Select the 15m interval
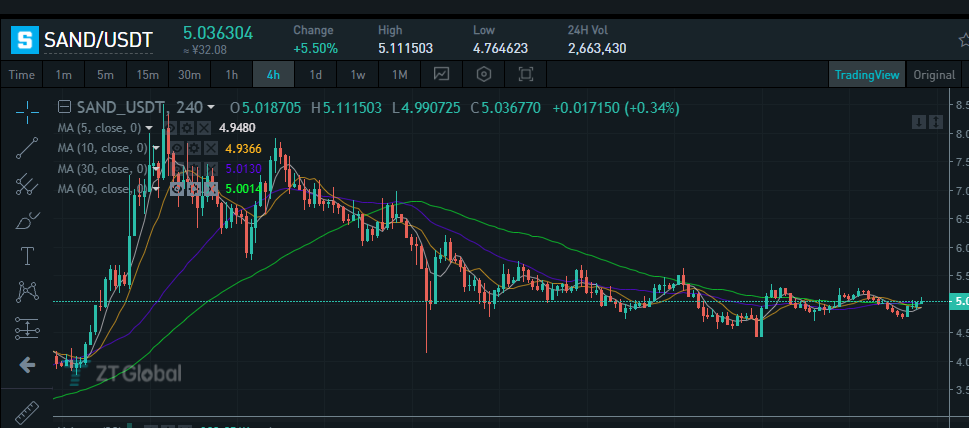The image size is (969, 428). click(x=148, y=75)
